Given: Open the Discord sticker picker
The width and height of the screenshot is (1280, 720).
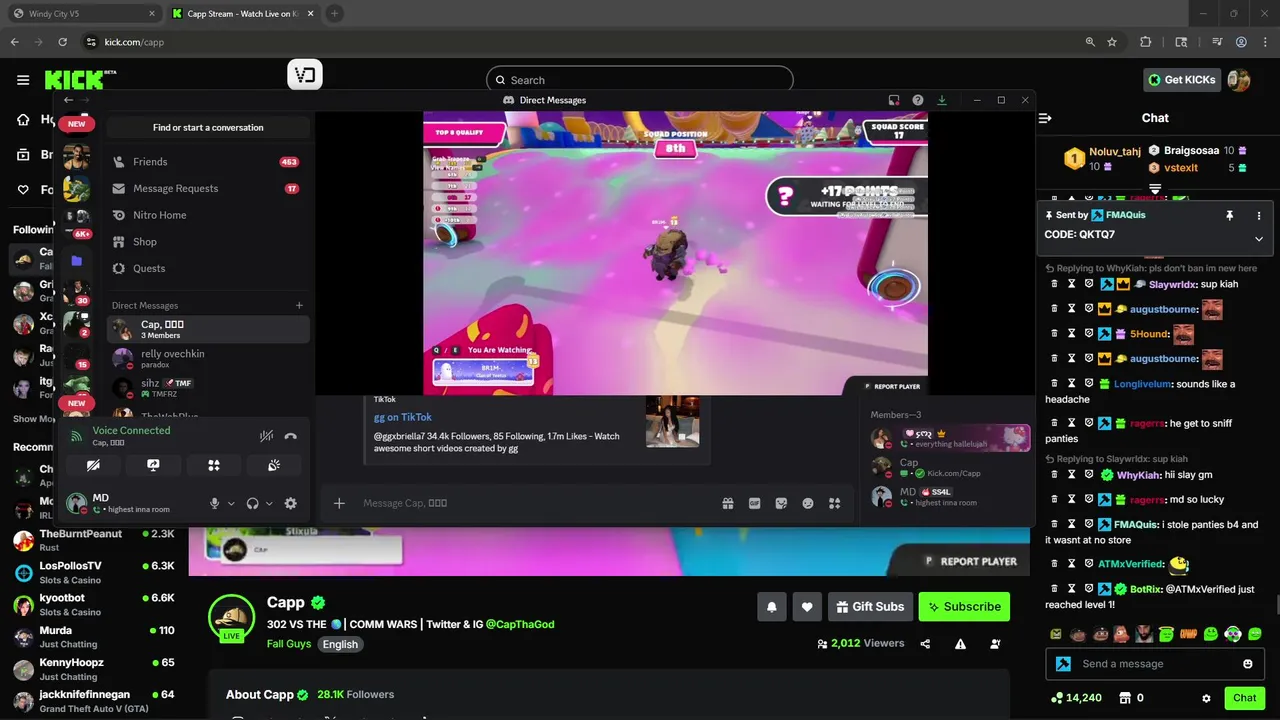Looking at the screenshot, I should point(781,503).
